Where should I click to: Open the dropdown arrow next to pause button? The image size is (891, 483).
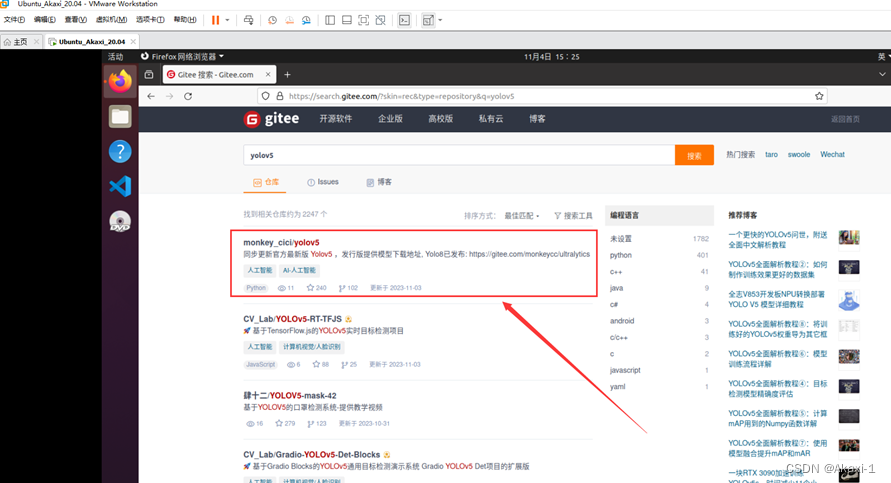pyautogui.click(x=227, y=20)
